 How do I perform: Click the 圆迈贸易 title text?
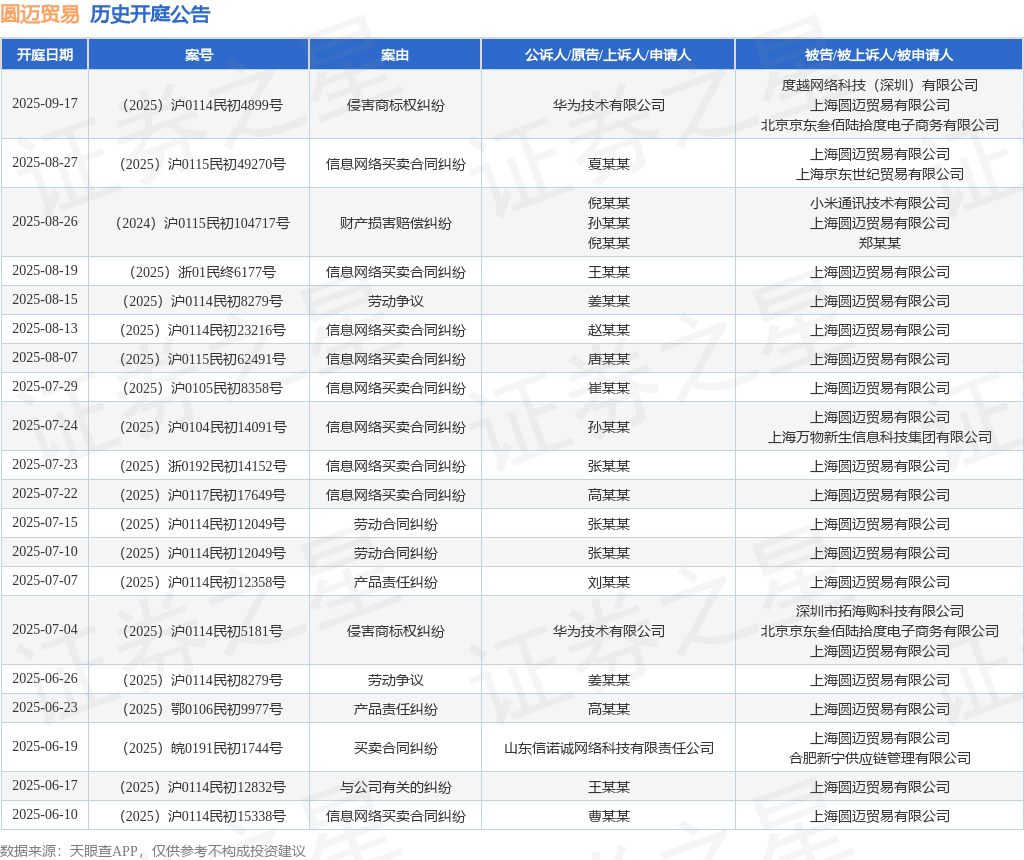(x=40, y=14)
